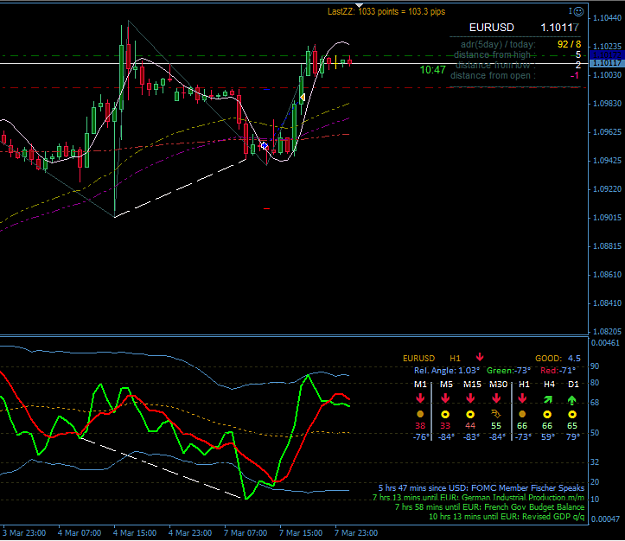Click the M1 timeframe column header

[x=420, y=384]
